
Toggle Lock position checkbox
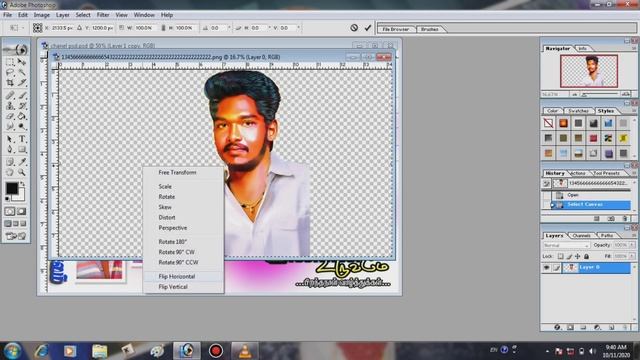pos(578,256)
